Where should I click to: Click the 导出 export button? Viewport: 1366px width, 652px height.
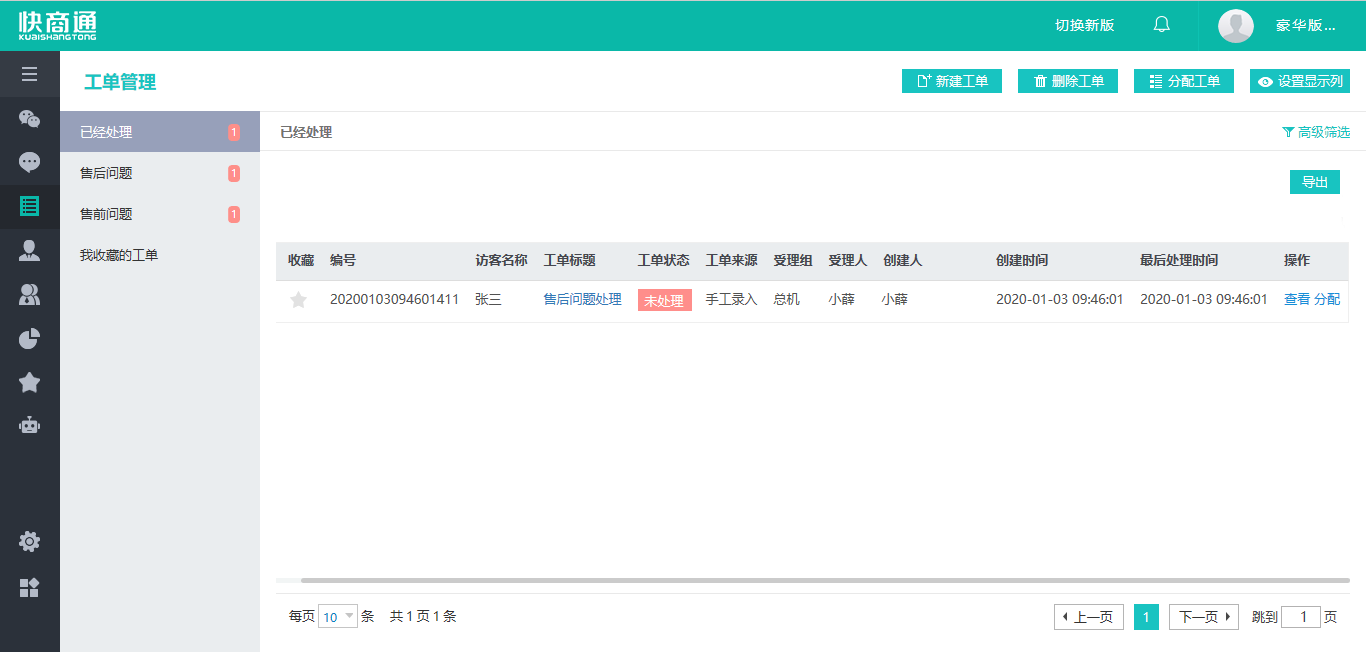pyautogui.click(x=1314, y=182)
